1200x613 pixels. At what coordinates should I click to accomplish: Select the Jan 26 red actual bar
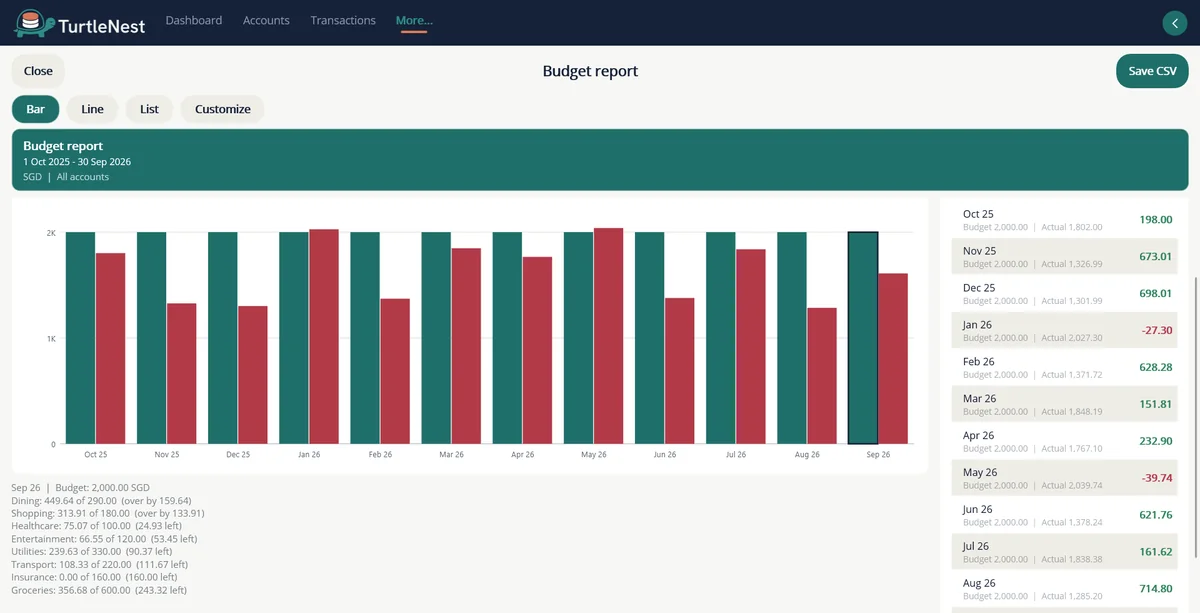(x=324, y=337)
